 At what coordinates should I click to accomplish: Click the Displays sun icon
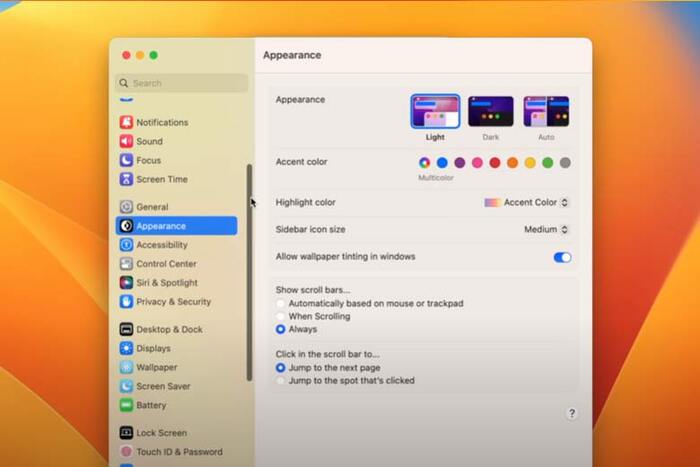click(126, 348)
